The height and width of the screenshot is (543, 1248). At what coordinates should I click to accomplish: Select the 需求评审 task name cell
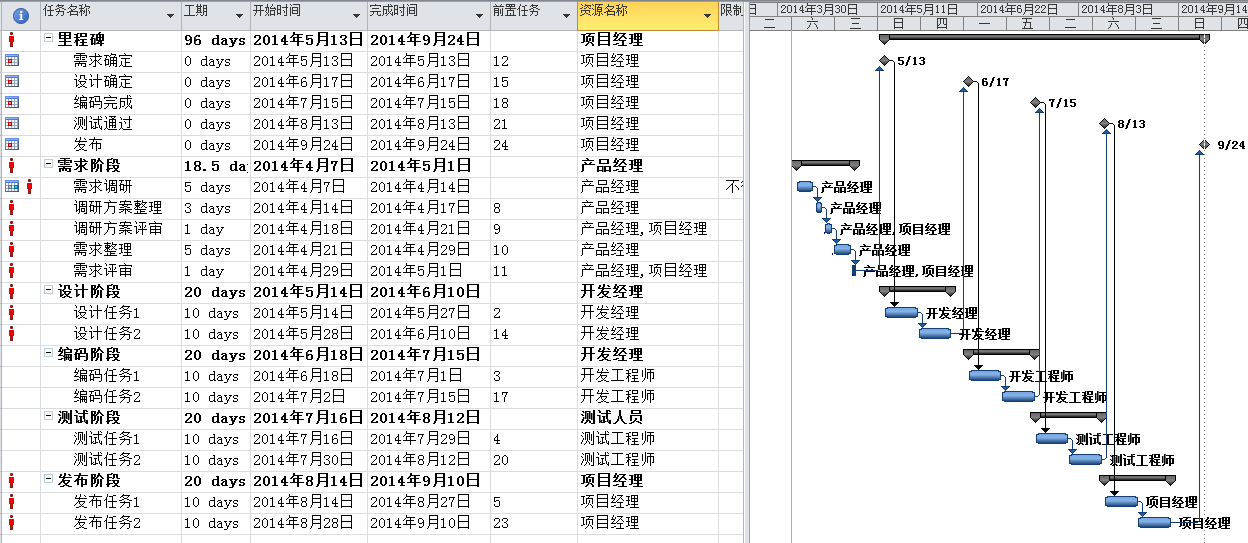110,271
